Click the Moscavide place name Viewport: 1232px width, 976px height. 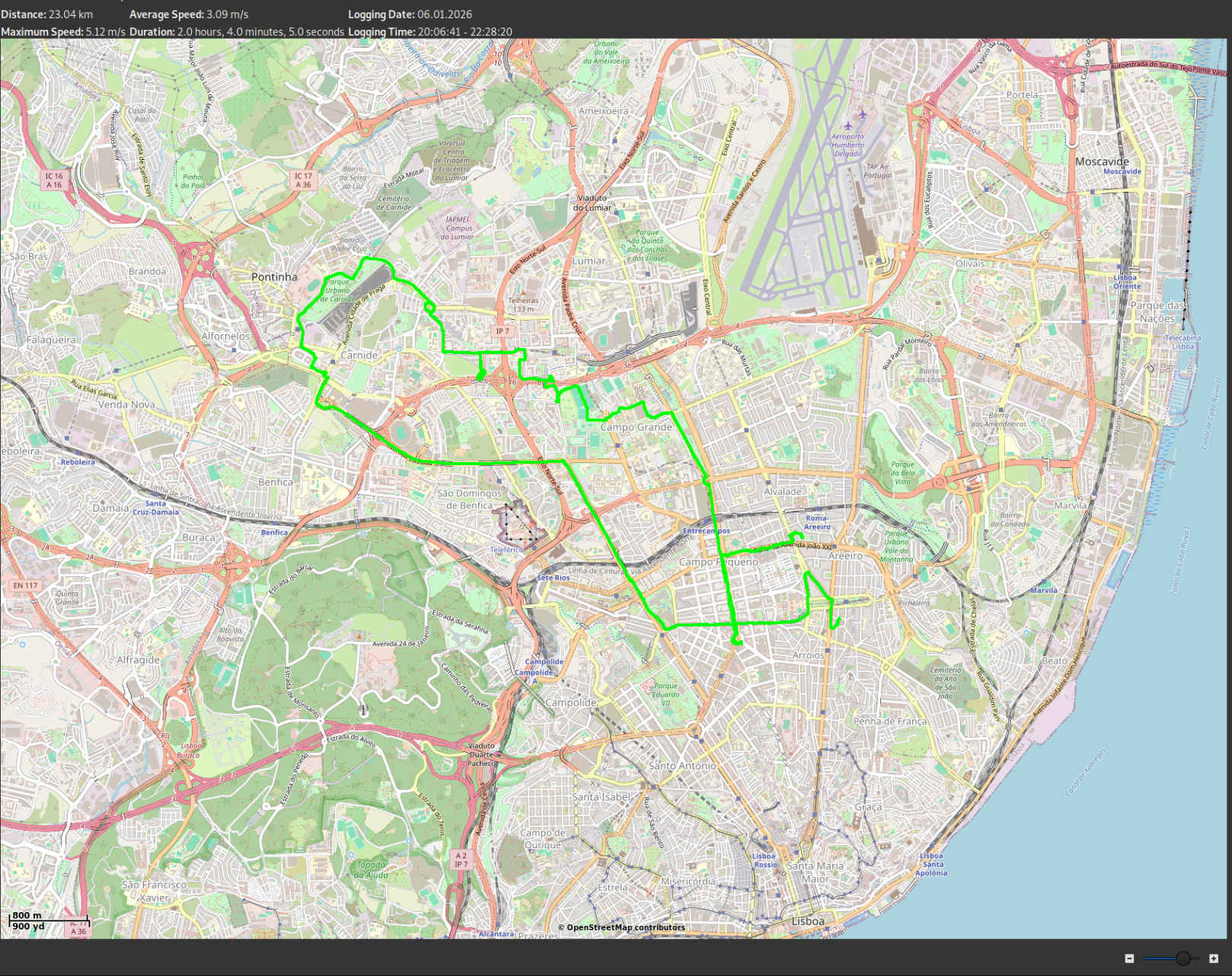pyautogui.click(x=1102, y=161)
